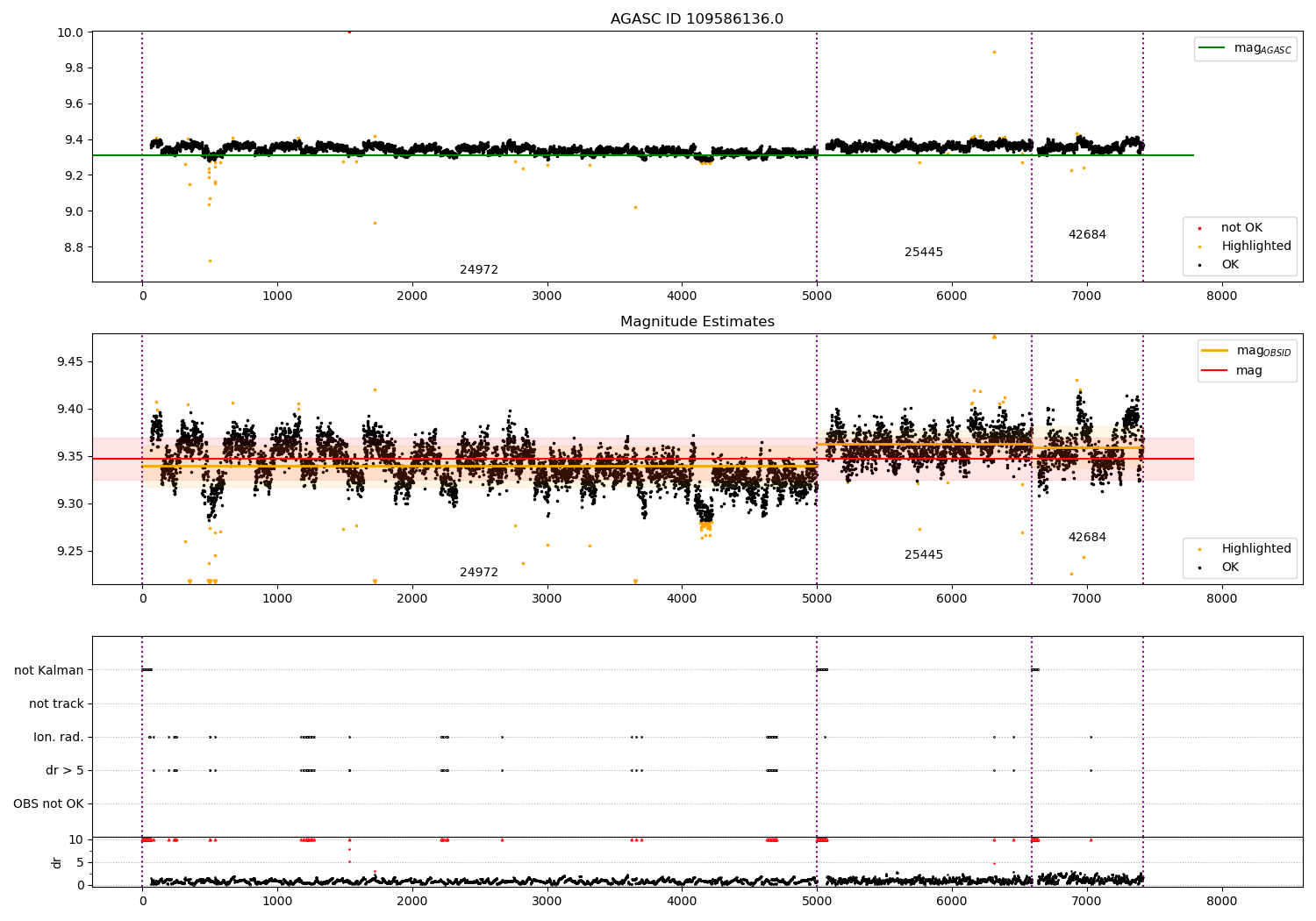Click the '9.40' y-tick on middle plot
This screenshot has height=921, width=1316.
(70, 410)
